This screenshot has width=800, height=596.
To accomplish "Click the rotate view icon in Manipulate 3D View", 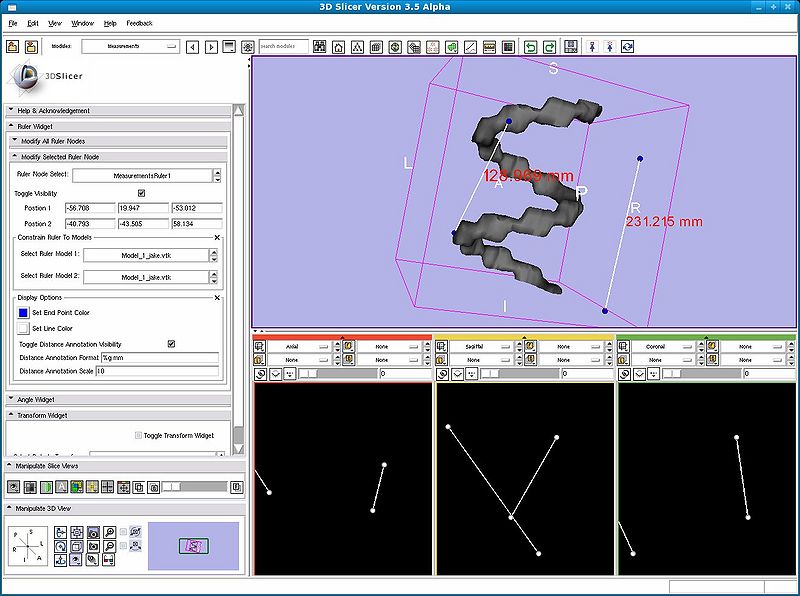I will tap(60, 546).
